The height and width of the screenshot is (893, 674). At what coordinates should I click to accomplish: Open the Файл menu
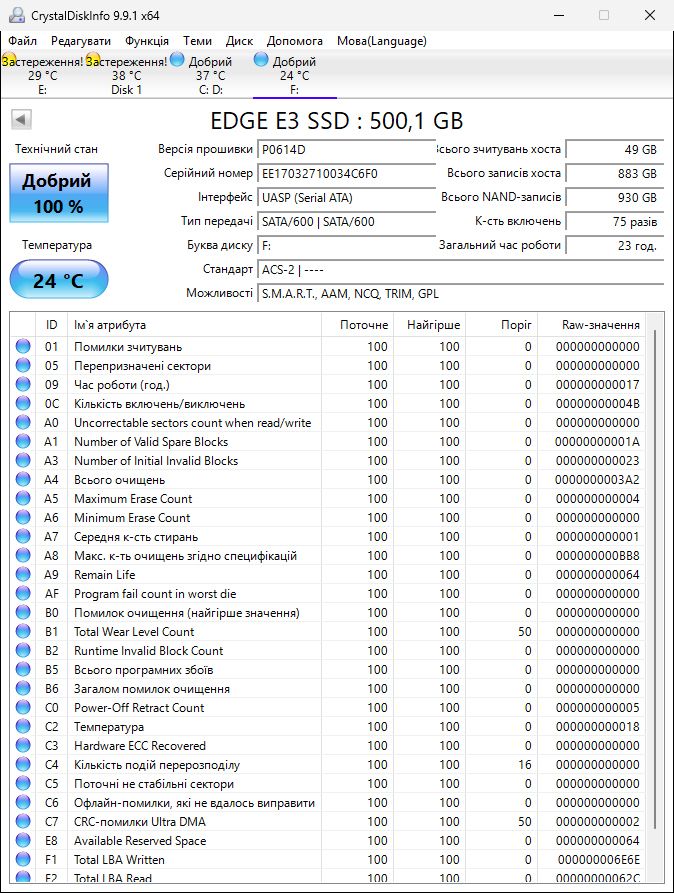[23, 41]
